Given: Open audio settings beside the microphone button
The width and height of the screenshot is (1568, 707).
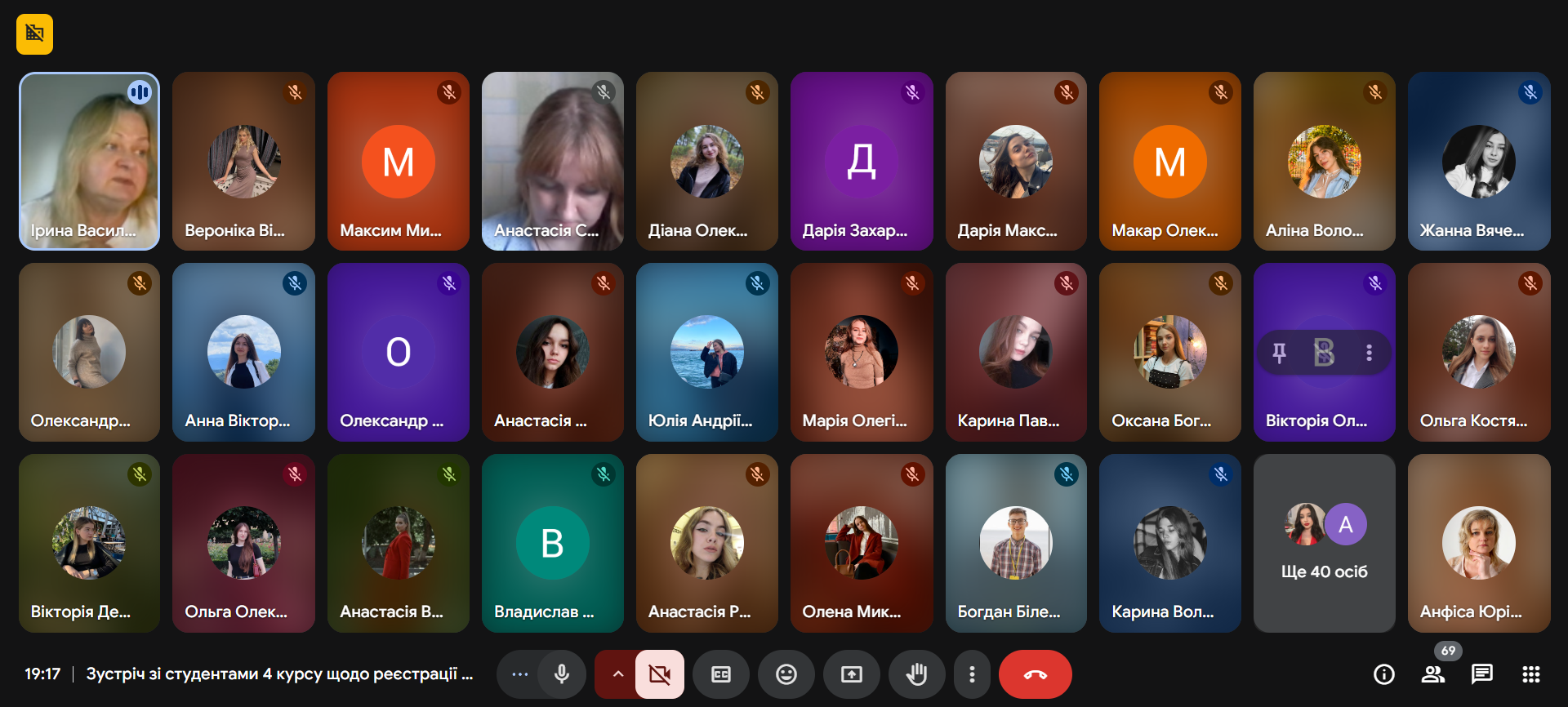Looking at the screenshot, I should (519, 674).
